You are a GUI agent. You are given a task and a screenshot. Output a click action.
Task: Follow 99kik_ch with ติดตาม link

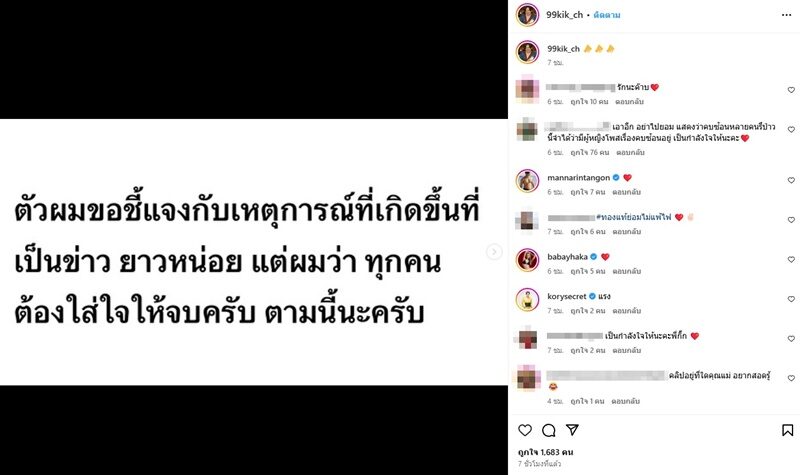click(607, 15)
